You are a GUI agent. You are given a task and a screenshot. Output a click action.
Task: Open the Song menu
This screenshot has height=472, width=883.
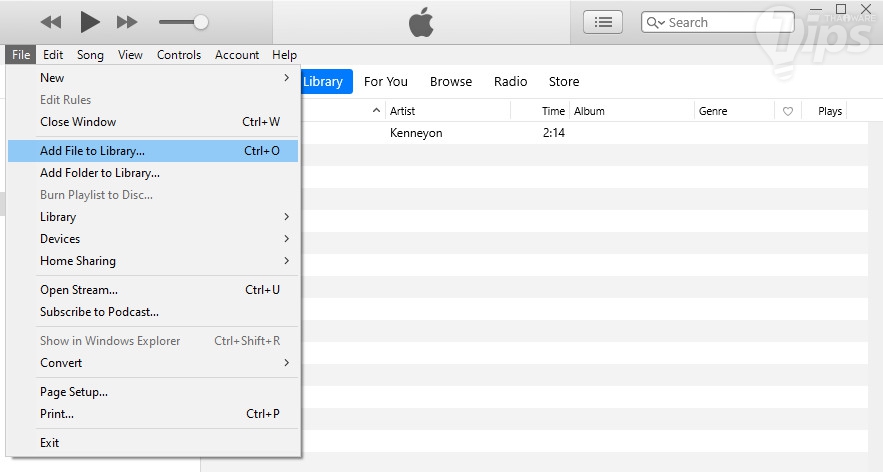(90, 55)
